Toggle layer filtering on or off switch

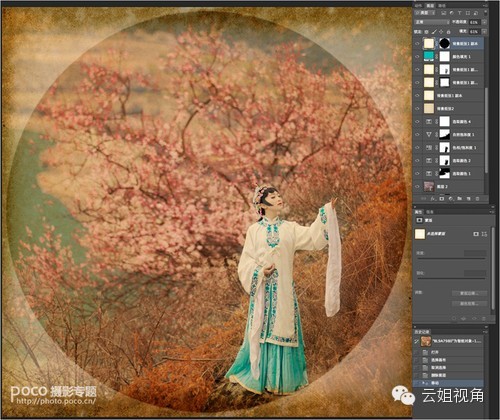coord(485,12)
